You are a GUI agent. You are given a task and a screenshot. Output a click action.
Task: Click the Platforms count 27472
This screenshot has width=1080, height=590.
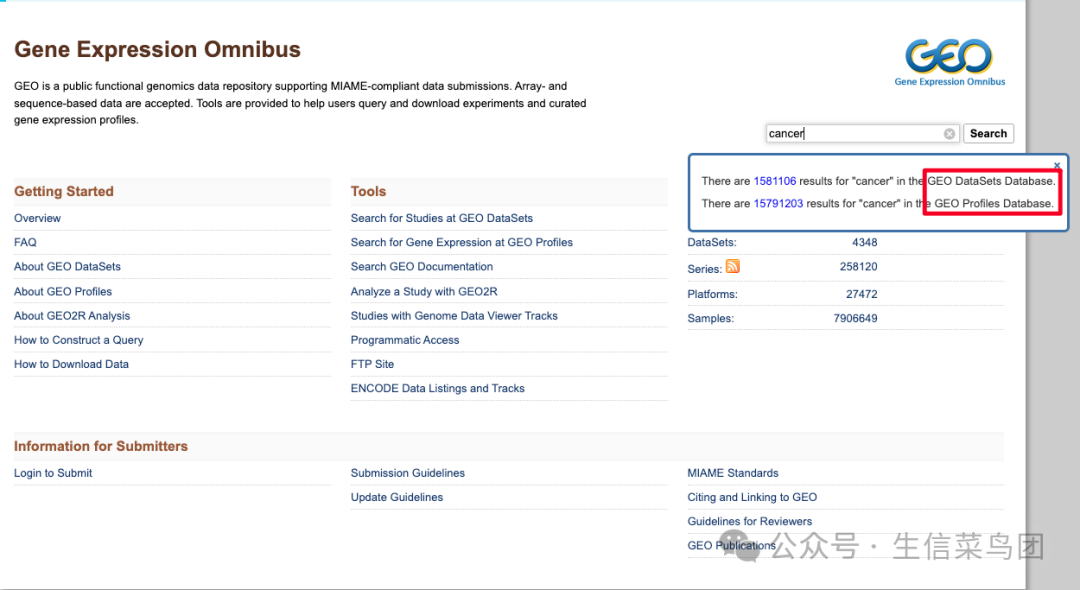point(862,294)
